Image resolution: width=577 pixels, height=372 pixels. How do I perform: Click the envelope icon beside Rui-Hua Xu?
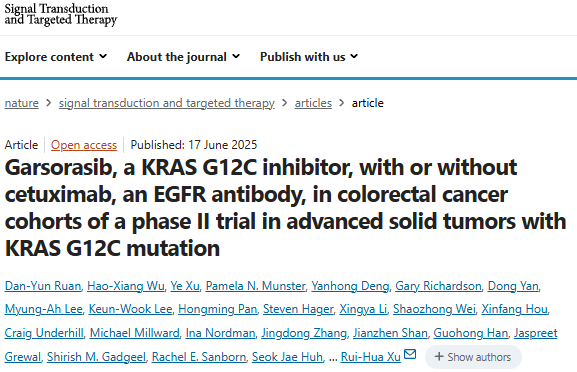coord(410,354)
